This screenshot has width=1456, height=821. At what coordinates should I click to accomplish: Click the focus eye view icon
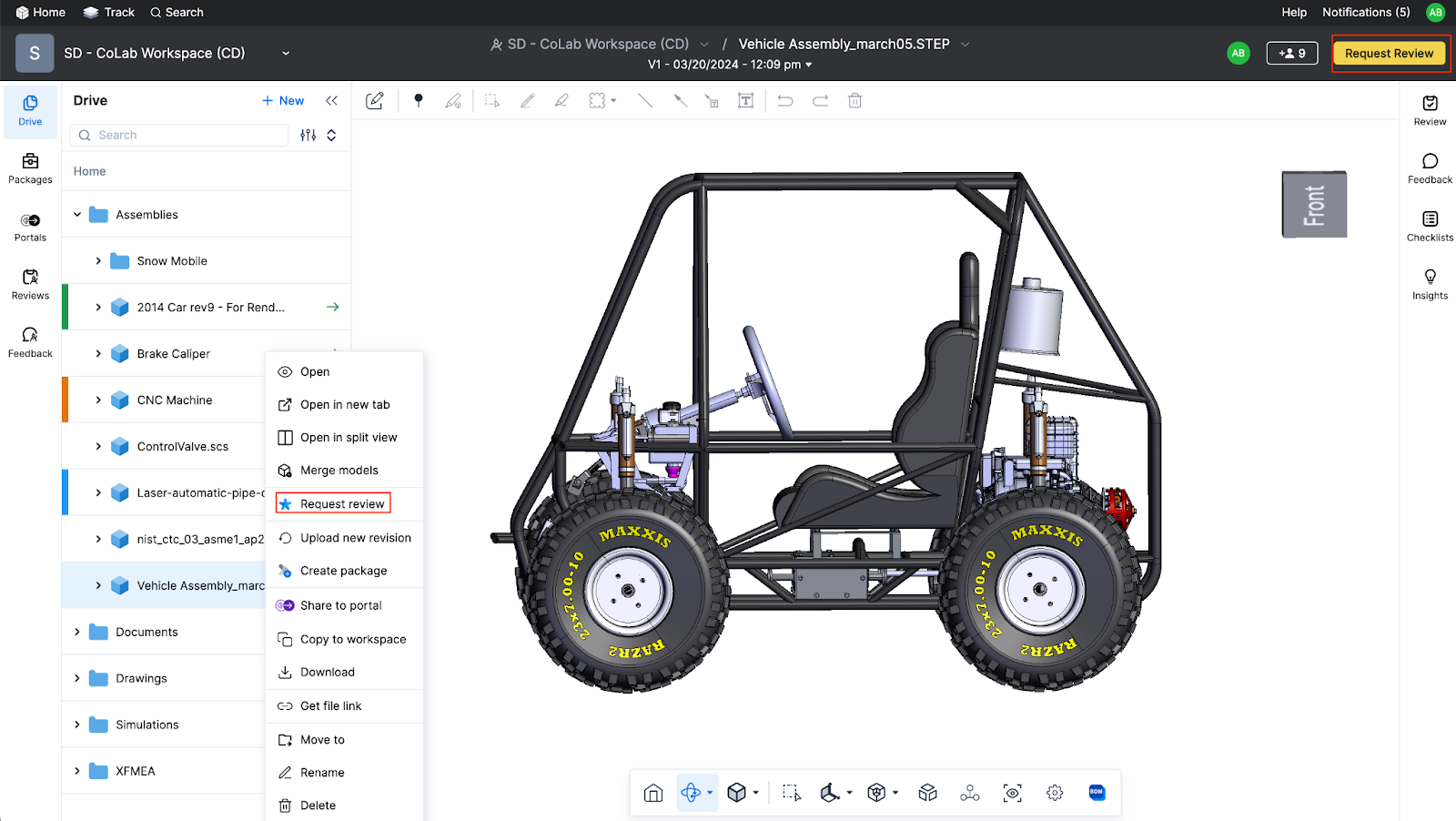(1013, 793)
